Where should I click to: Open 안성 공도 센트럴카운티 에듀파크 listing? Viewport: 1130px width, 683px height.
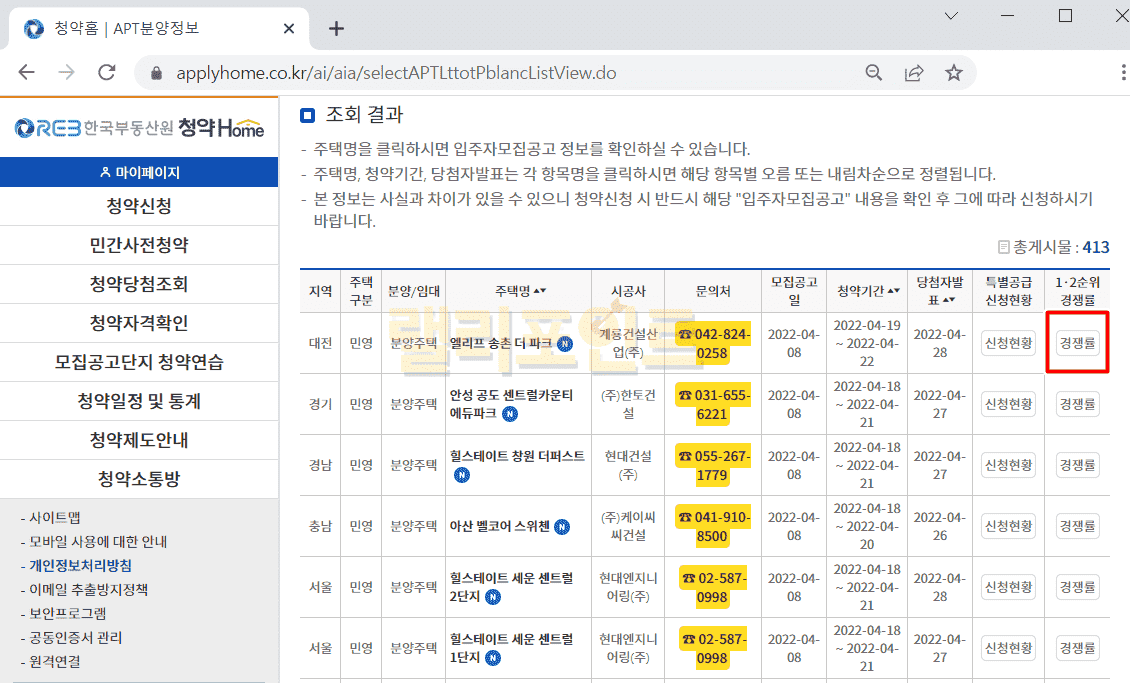511,403
